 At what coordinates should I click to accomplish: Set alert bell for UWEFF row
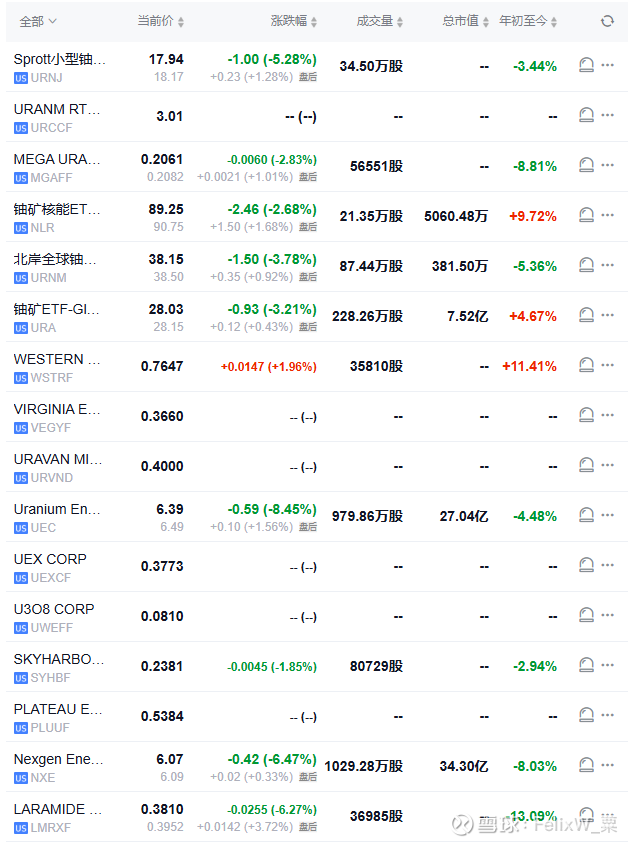(x=586, y=616)
